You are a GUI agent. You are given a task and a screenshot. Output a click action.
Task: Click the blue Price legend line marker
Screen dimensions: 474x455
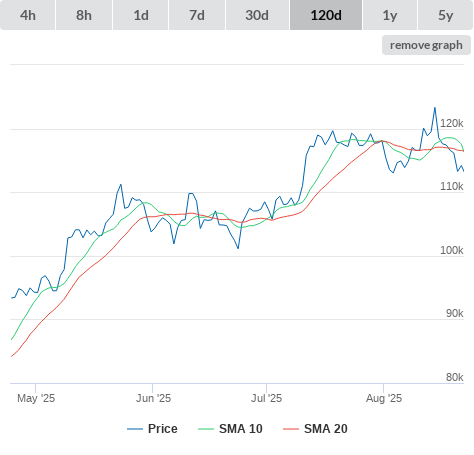[x=135, y=429]
